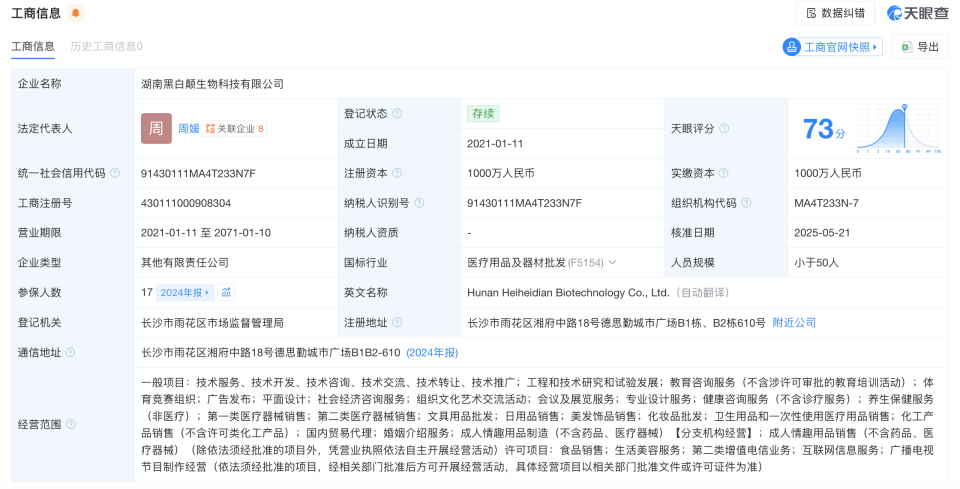Click the 营业期限 value 2021-01-11 至 2071-01-10

206,233
